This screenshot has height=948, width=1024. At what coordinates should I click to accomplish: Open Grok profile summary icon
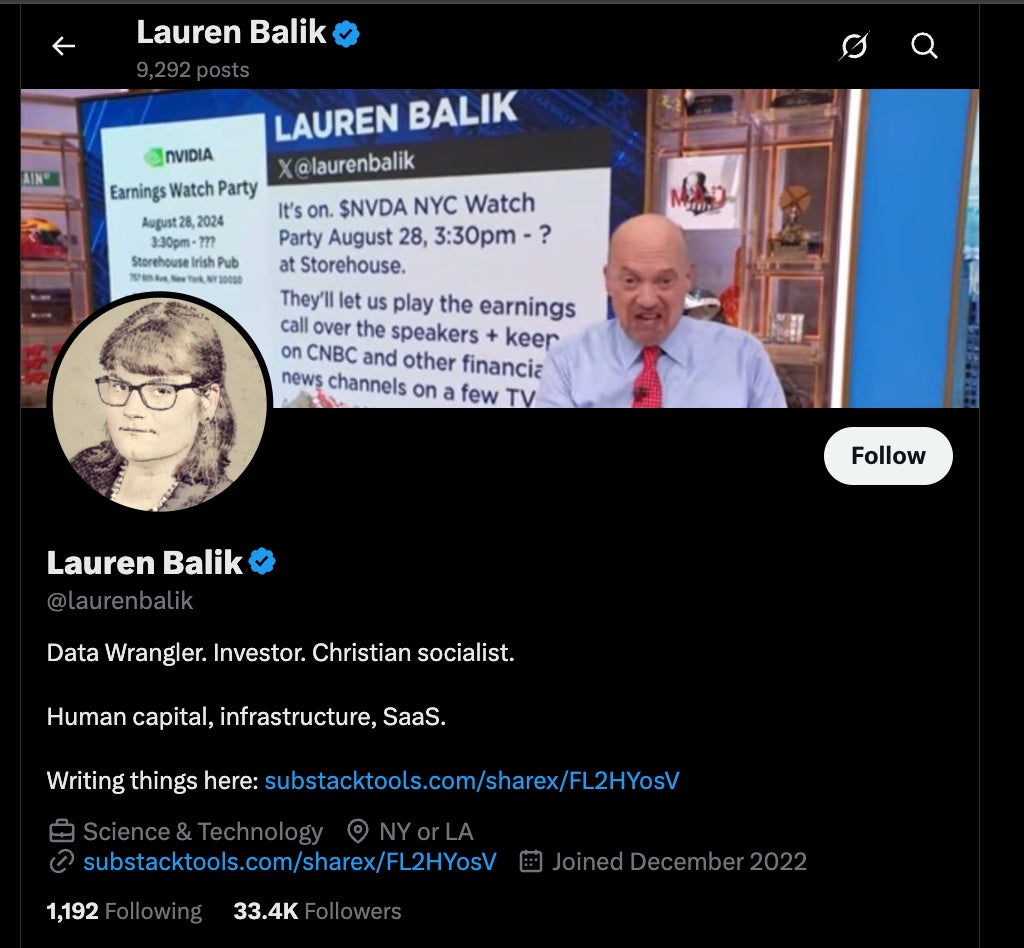[x=854, y=46]
